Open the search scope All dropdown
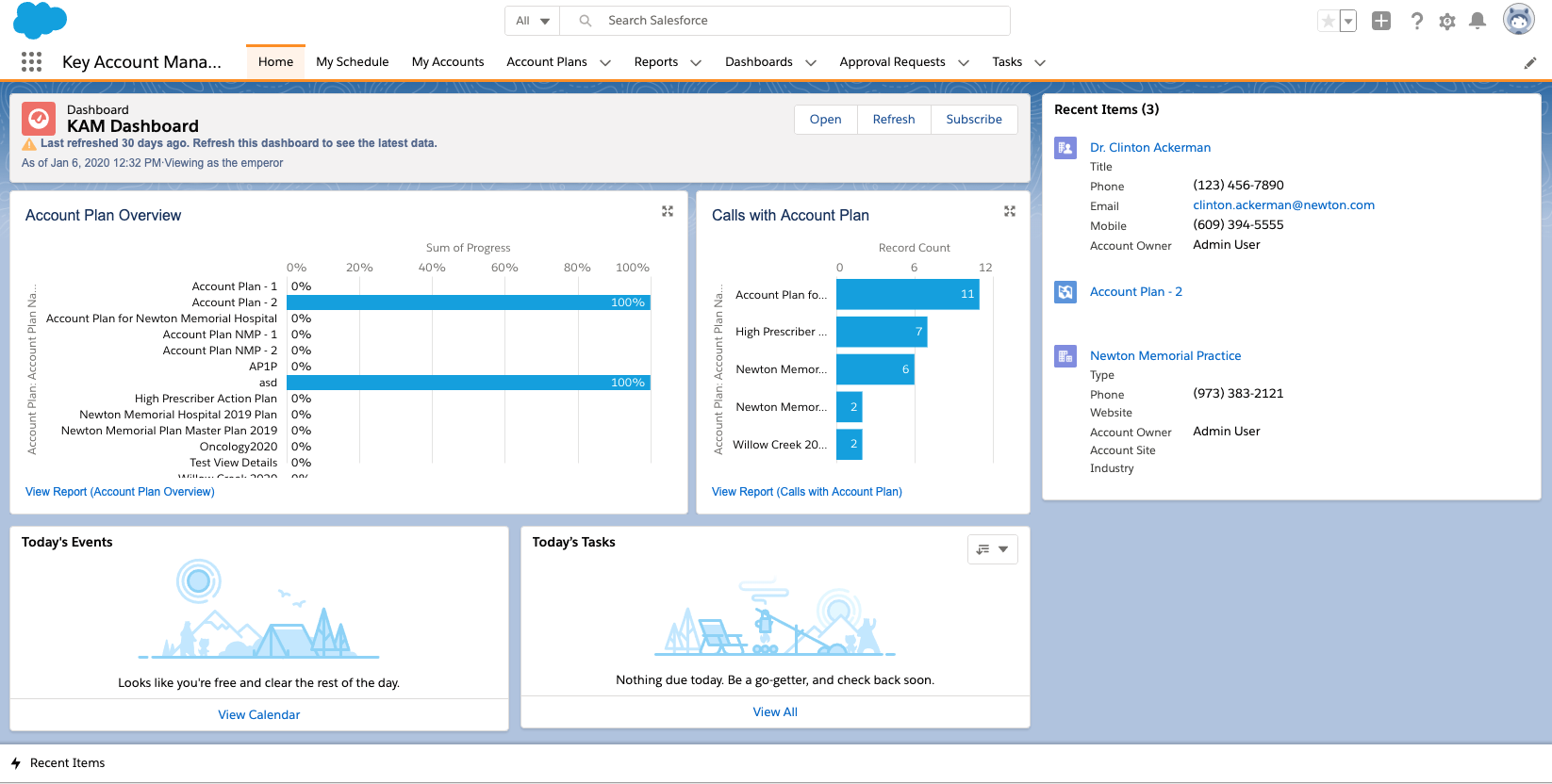Screen dimensions: 1552x784 point(533,21)
